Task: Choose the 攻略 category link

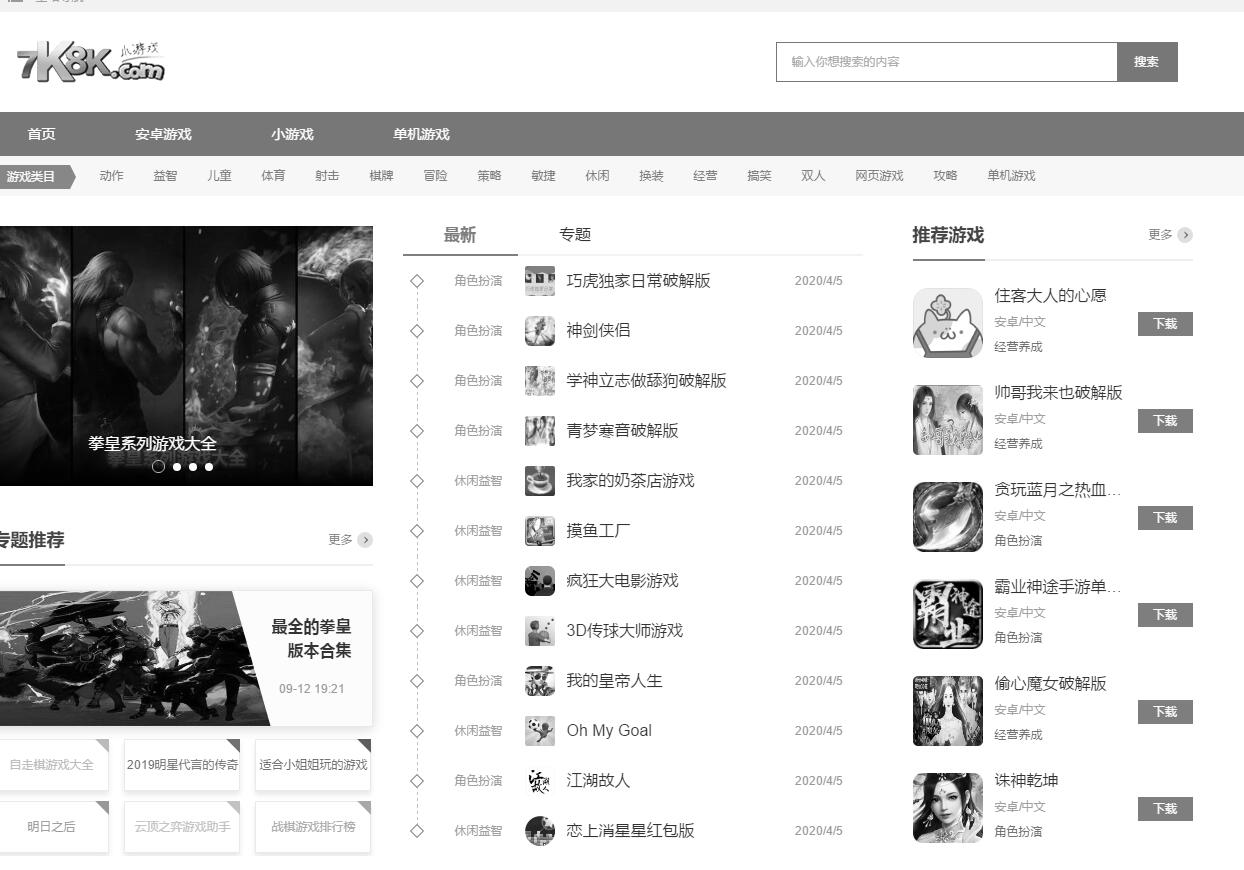Action: pos(945,176)
